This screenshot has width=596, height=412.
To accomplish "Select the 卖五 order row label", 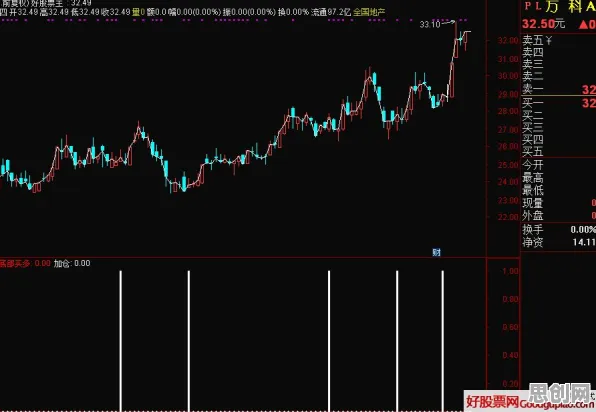I will pos(533,40).
